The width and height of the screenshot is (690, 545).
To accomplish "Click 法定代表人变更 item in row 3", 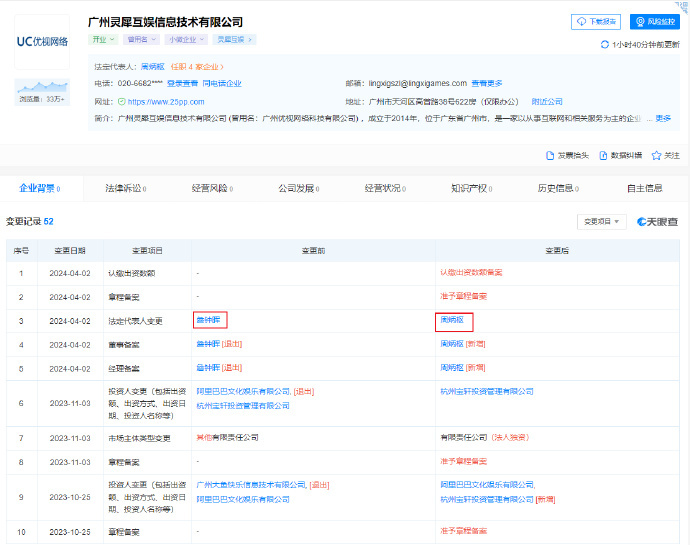I will tap(136, 321).
